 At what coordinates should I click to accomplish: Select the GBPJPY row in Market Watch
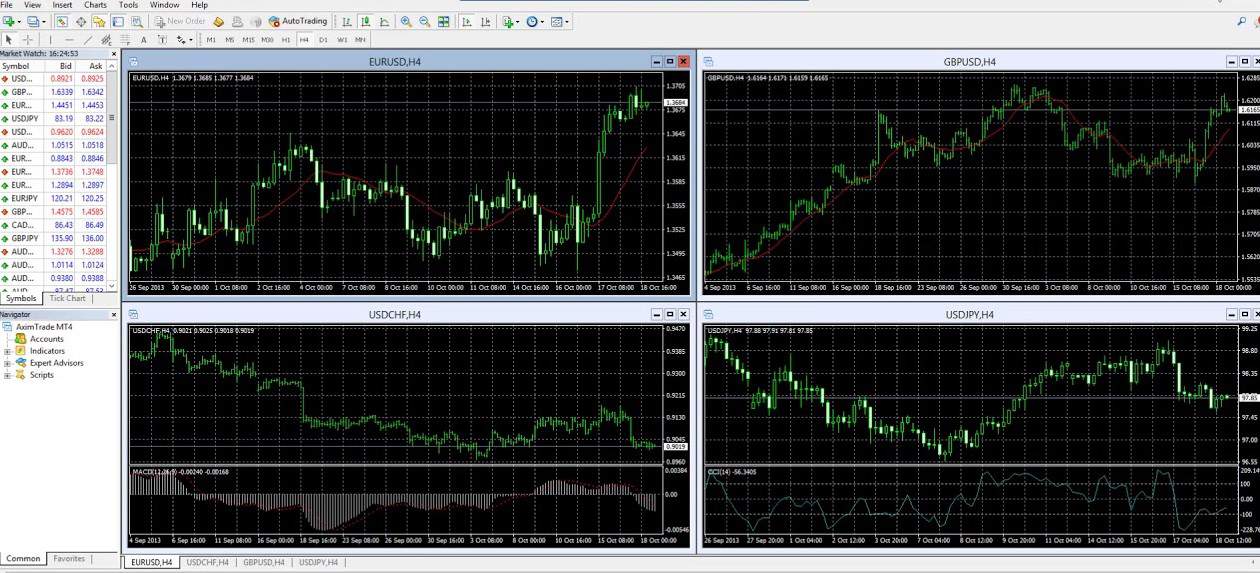pyautogui.click(x=54, y=238)
